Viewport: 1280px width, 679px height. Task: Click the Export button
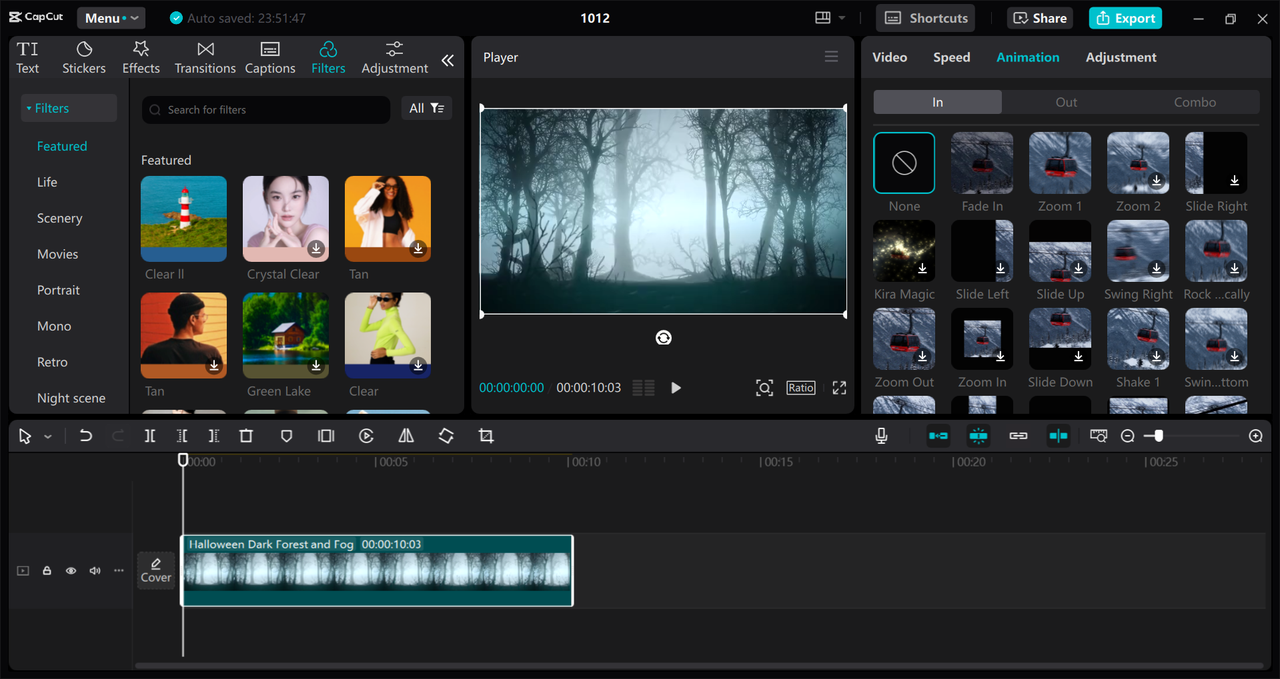click(1126, 18)
